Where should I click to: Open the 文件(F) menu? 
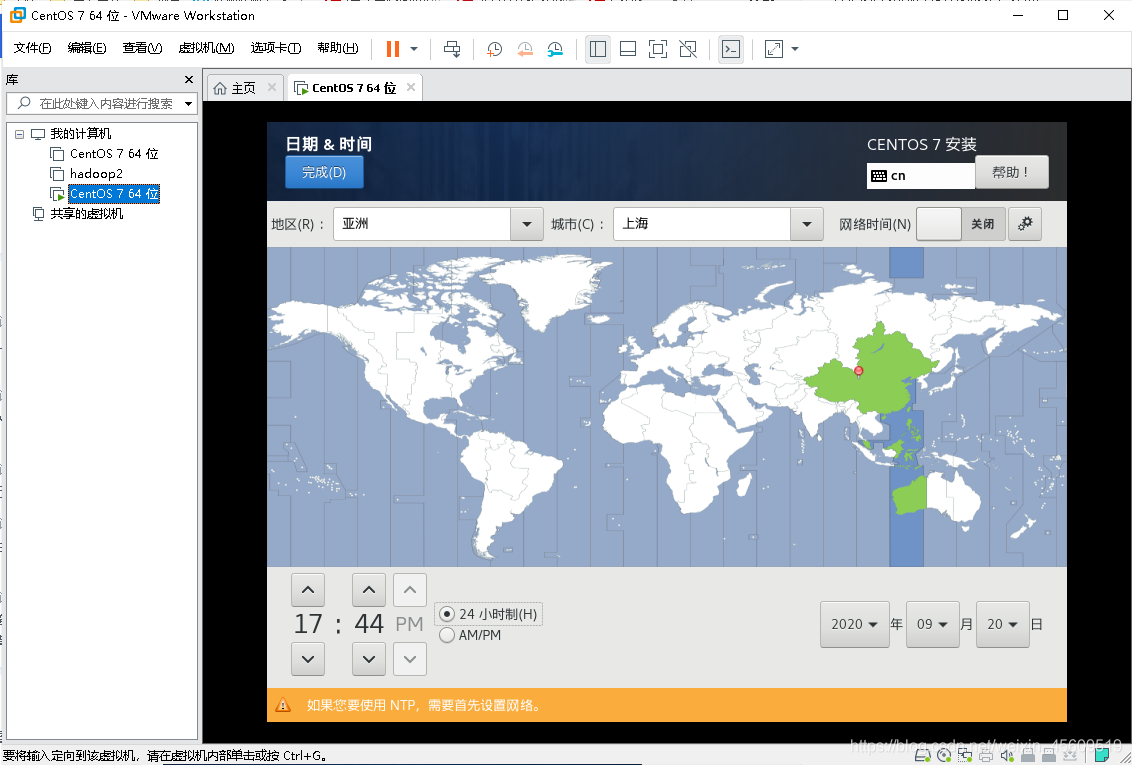point(32,48)
